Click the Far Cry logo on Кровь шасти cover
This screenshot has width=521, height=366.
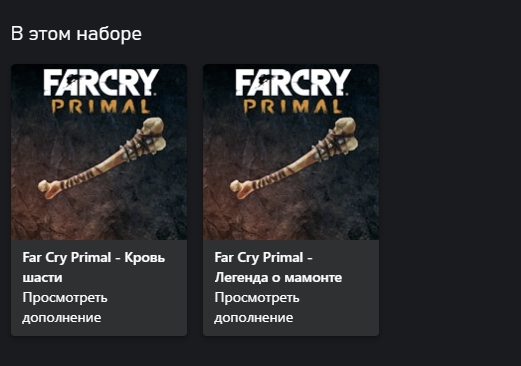click(101, 83)
